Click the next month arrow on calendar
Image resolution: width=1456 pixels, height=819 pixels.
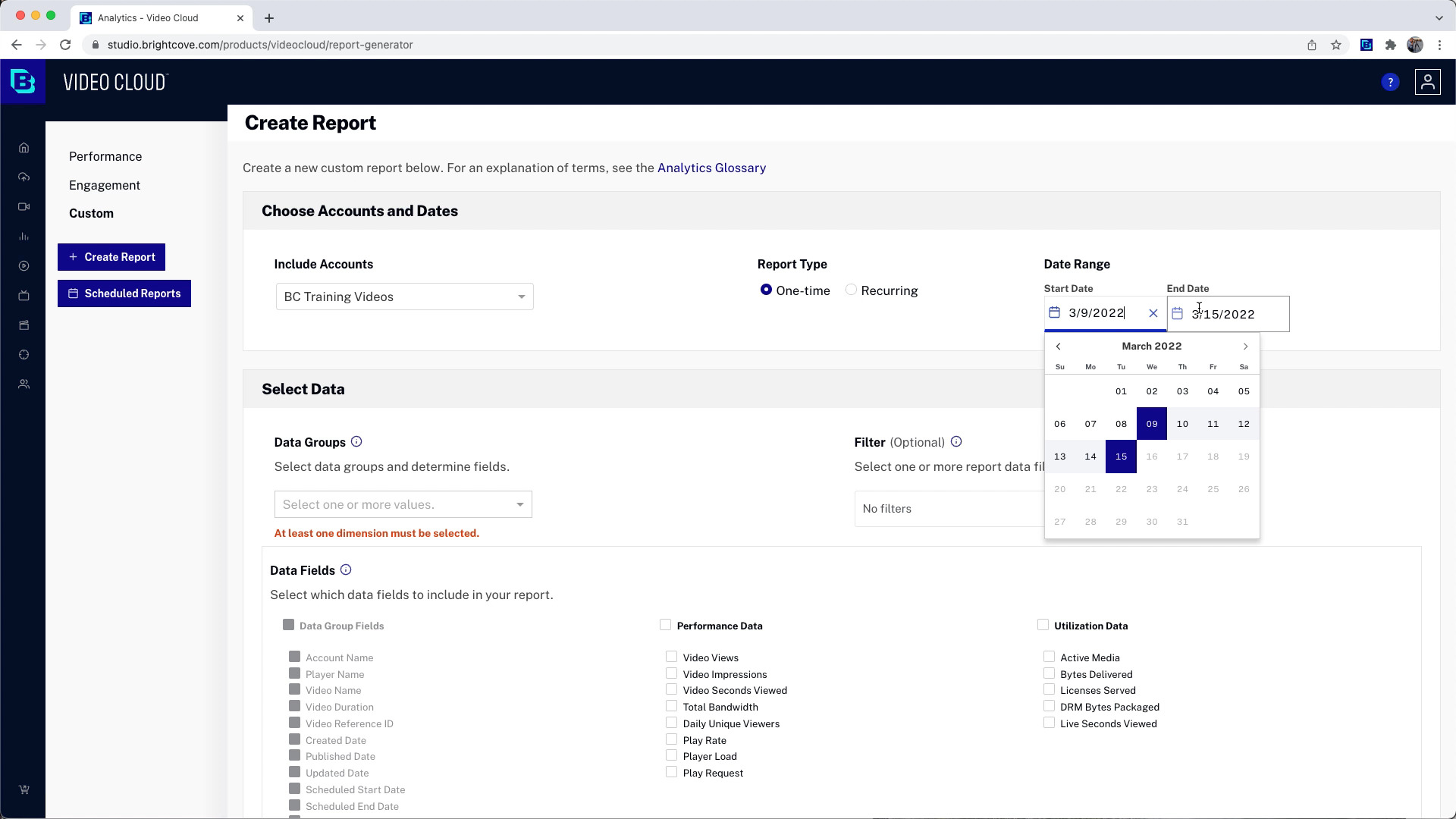pyautogui.click(x=1245, y=345)
